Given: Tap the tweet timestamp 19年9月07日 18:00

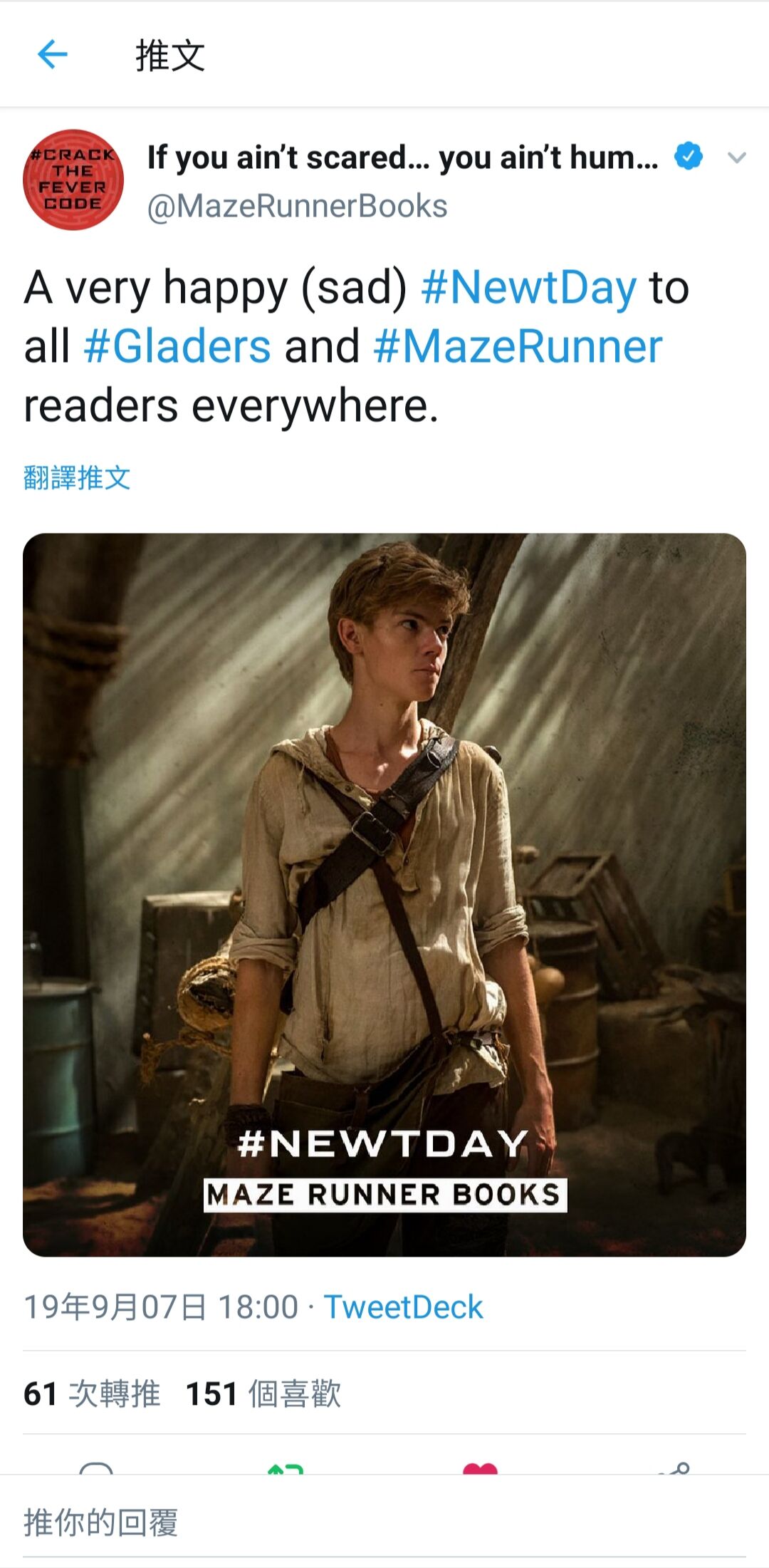Looking at the screenshot, I should [161, 1307].
